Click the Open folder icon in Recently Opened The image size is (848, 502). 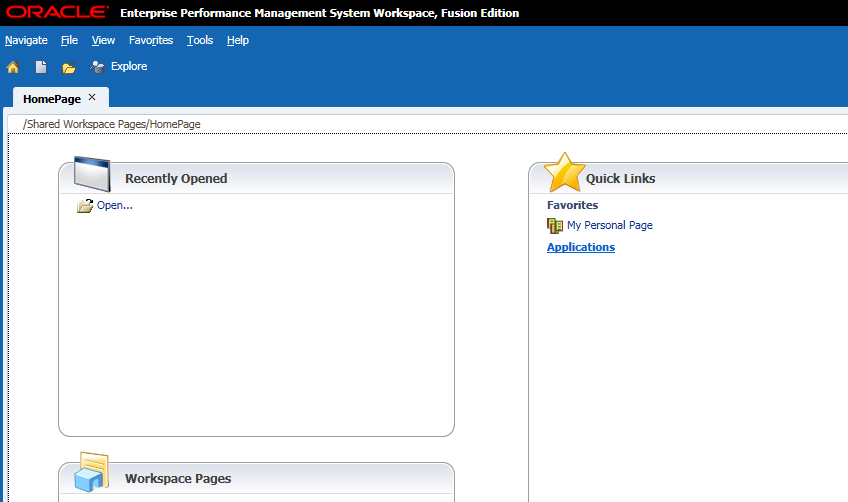point(85,206)
